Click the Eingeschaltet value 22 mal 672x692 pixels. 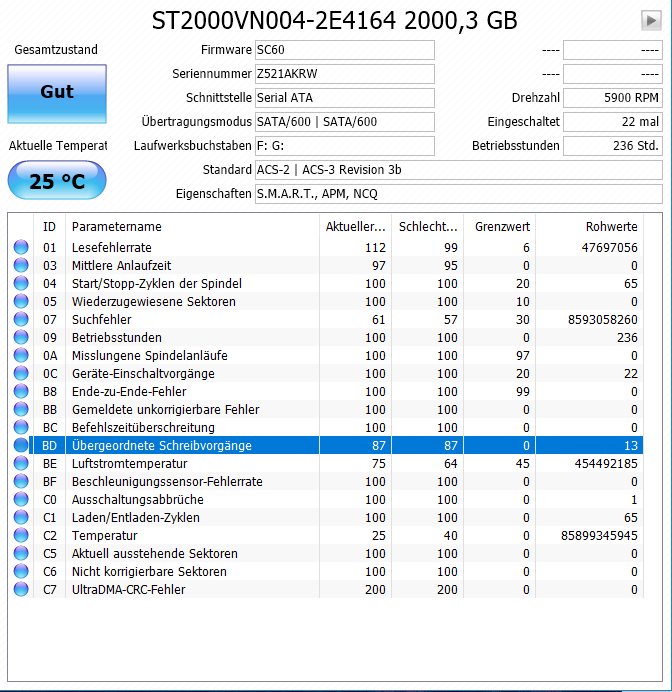tap(613, 122)
